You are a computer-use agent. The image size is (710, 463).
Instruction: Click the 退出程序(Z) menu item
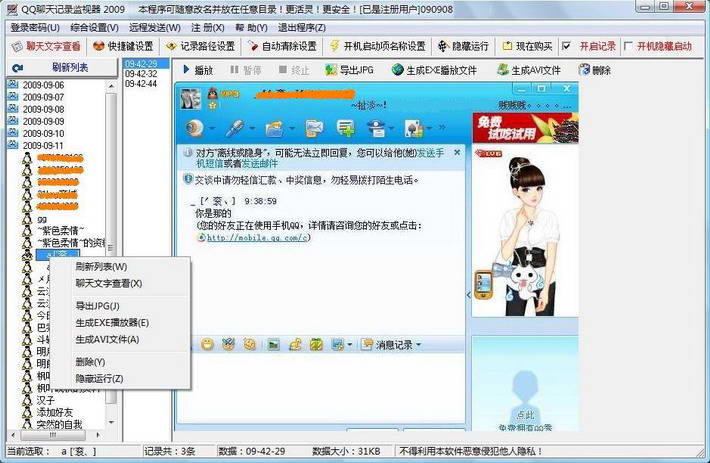[x=302, y=28]
